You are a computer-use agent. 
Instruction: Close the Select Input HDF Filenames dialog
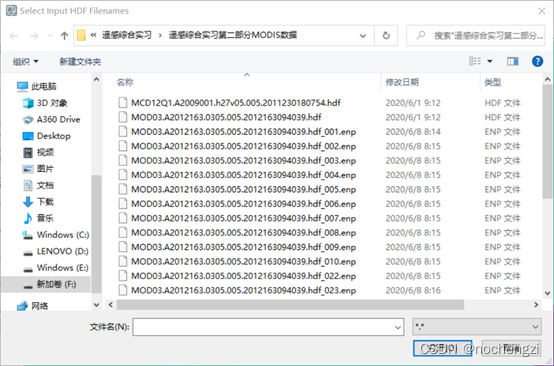(x=541, y=11)
